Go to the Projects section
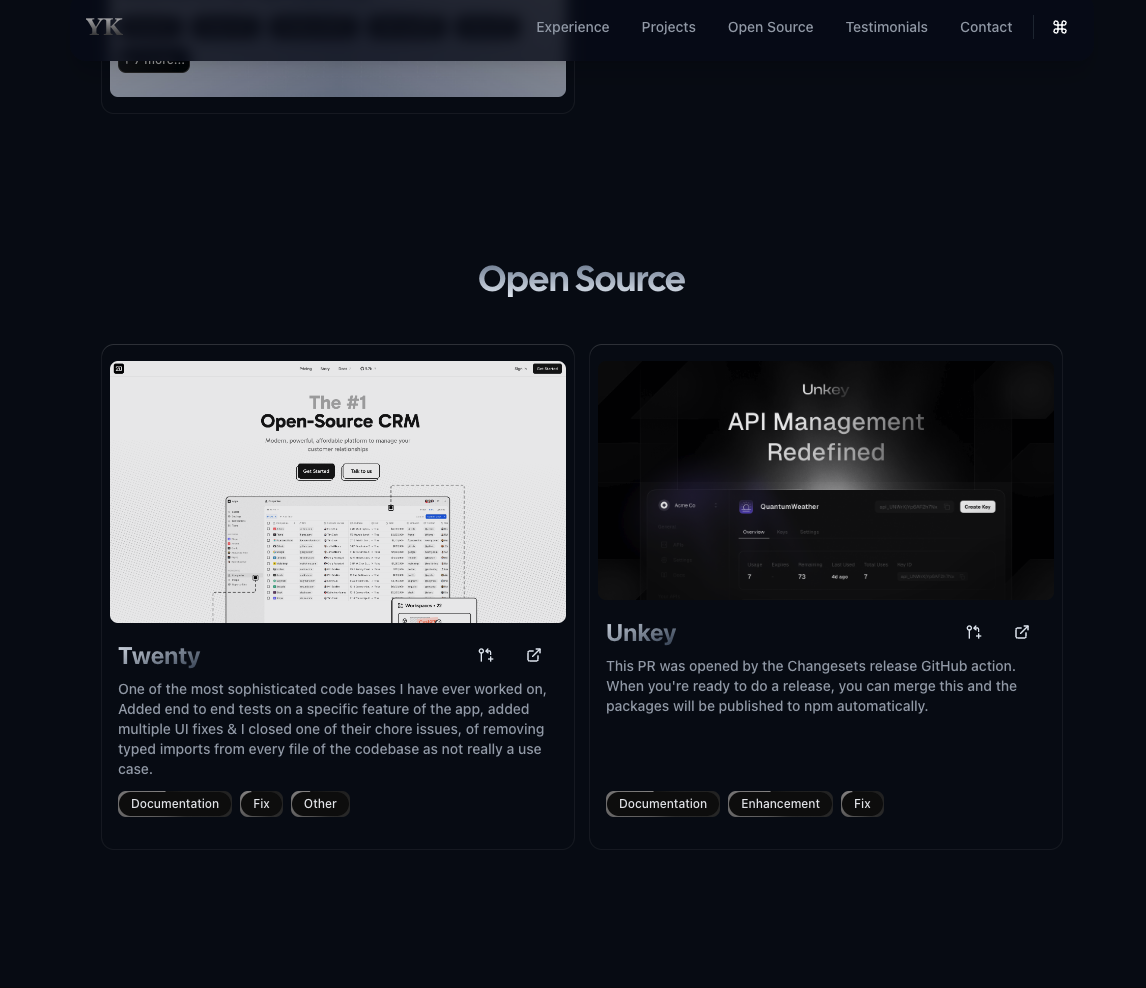This screenshot has height=988, width=1146. 668,27
